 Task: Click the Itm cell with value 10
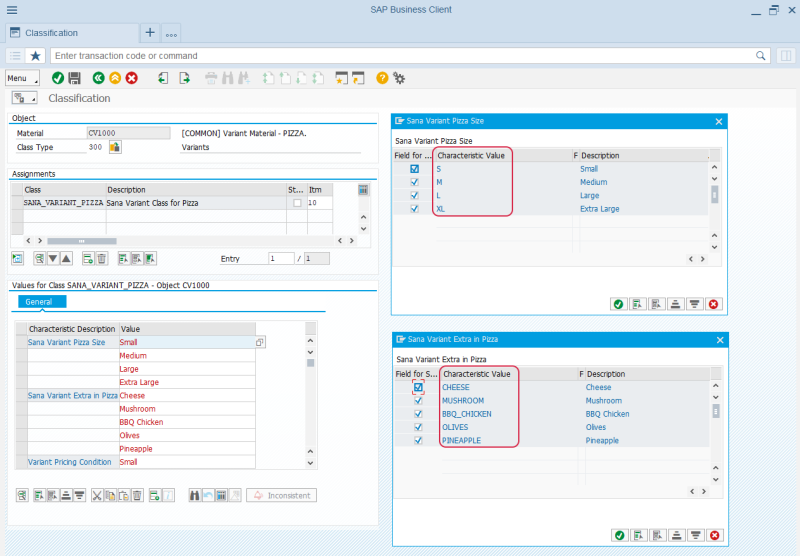tap(320, 203)
